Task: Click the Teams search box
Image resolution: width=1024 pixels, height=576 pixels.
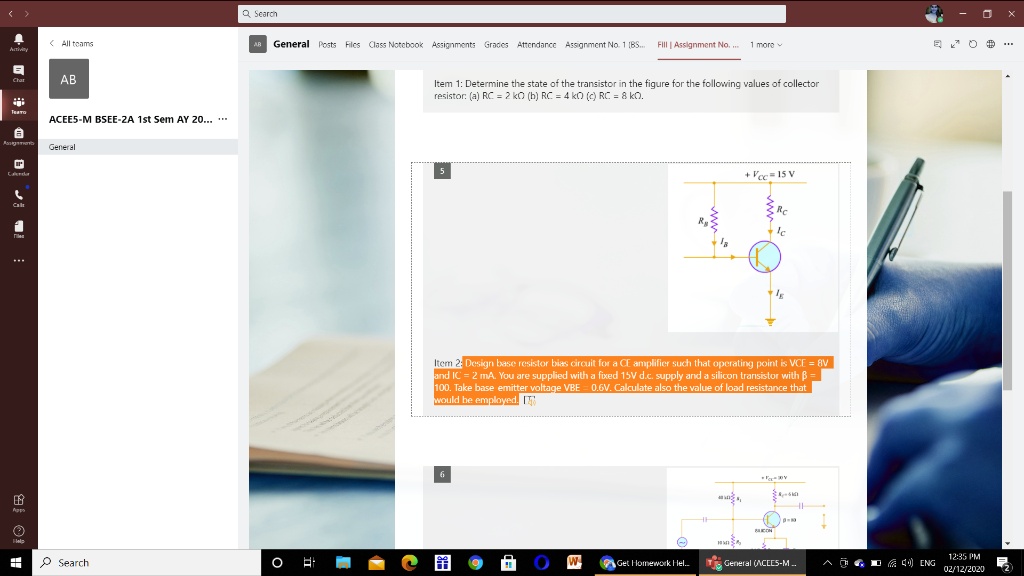Action: (x=511, y=14)
